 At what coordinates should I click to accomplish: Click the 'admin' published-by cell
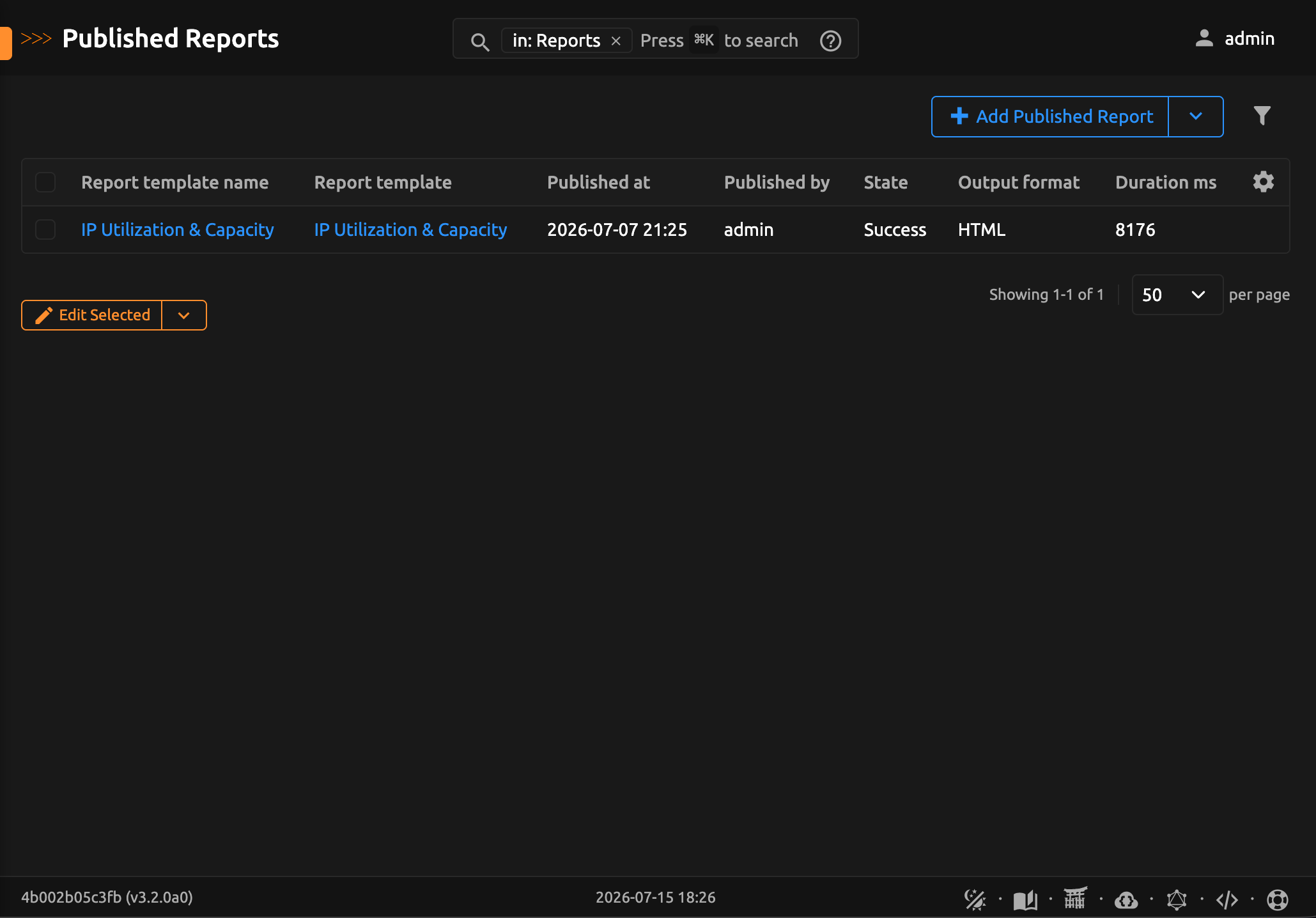(748, 229)
